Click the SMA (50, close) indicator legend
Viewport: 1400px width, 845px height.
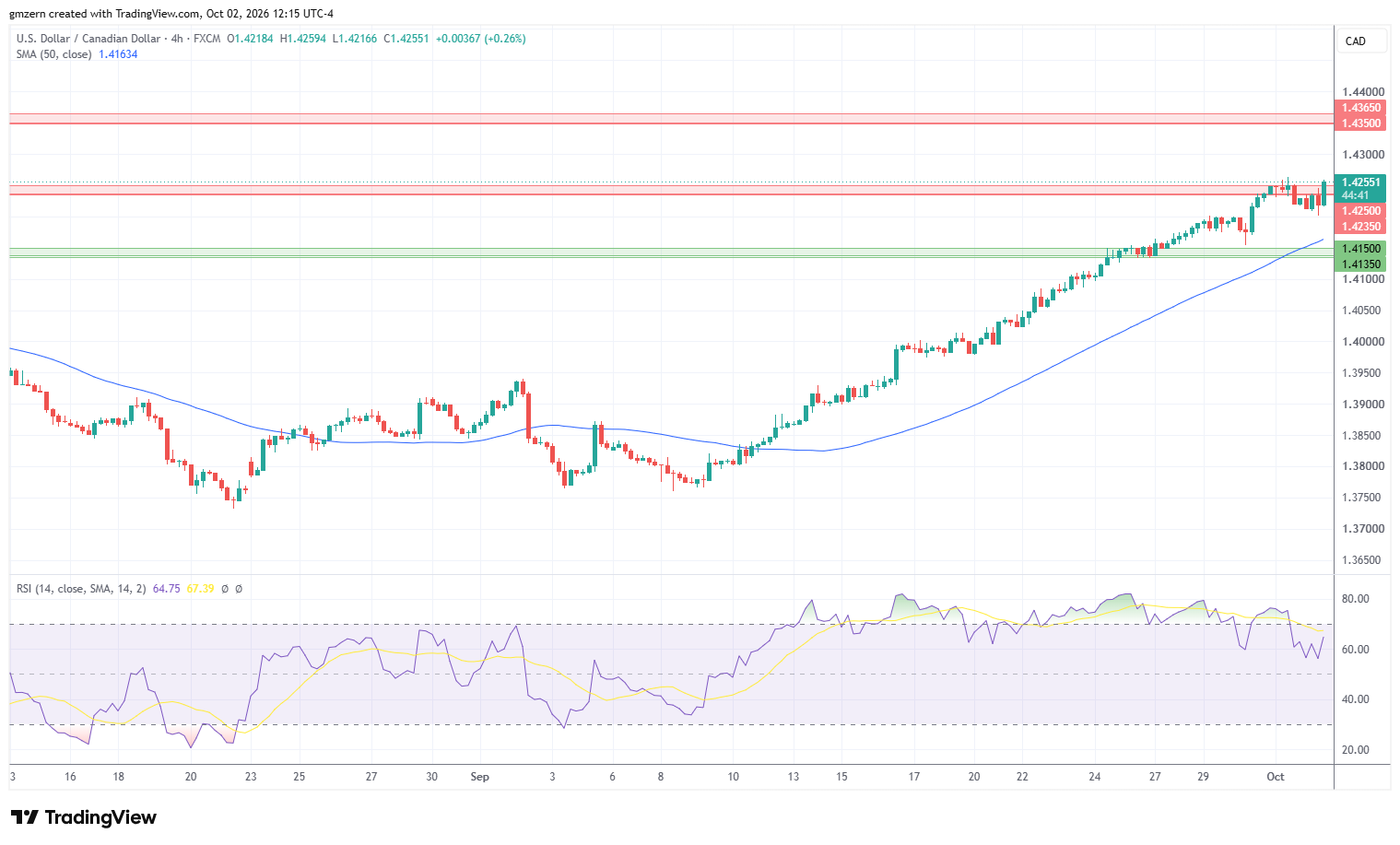coord(53,54)
